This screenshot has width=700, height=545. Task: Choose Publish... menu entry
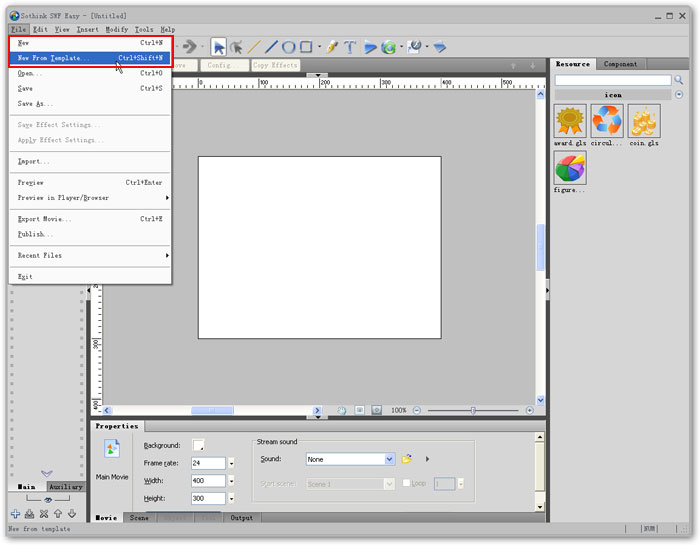tap(90, 234)
